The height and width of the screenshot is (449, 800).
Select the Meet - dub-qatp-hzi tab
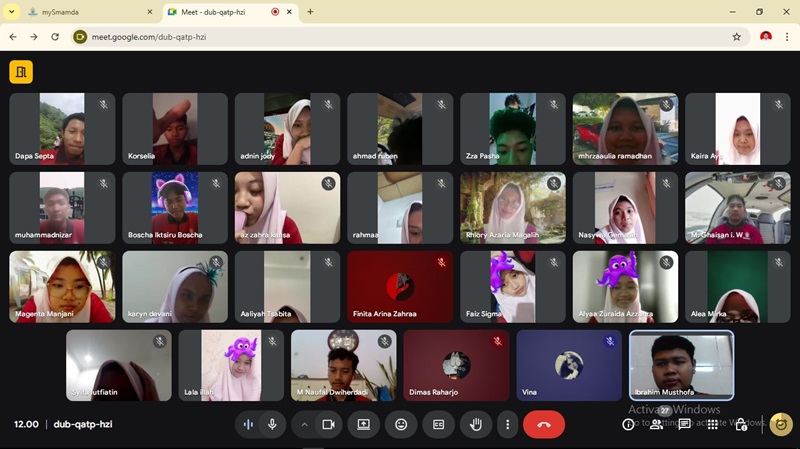point(222,12)
